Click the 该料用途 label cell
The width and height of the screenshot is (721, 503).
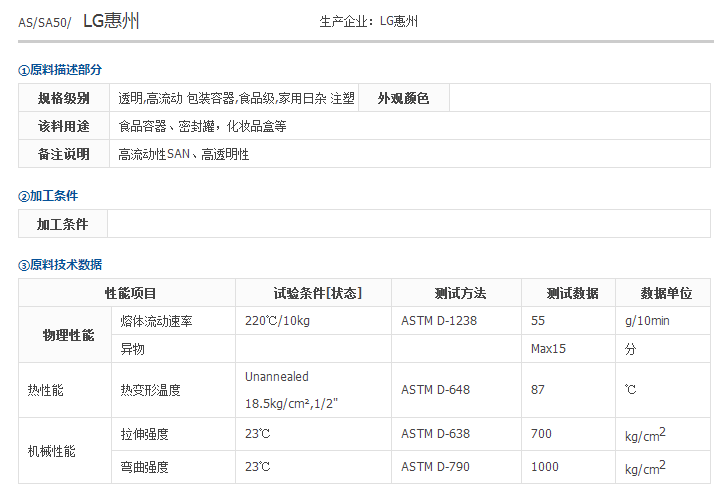tap(64, 126)
